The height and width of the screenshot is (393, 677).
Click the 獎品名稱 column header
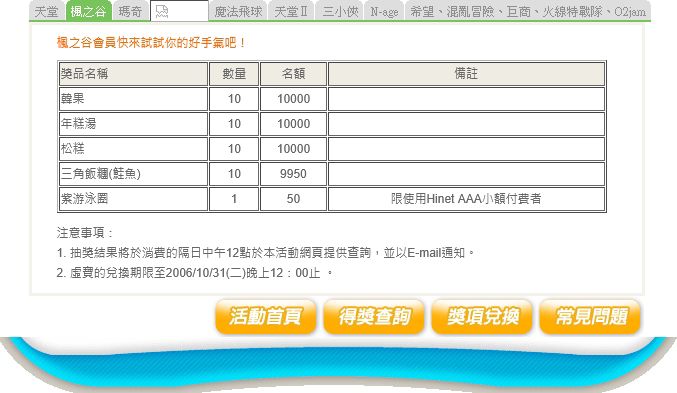point(133,74)
